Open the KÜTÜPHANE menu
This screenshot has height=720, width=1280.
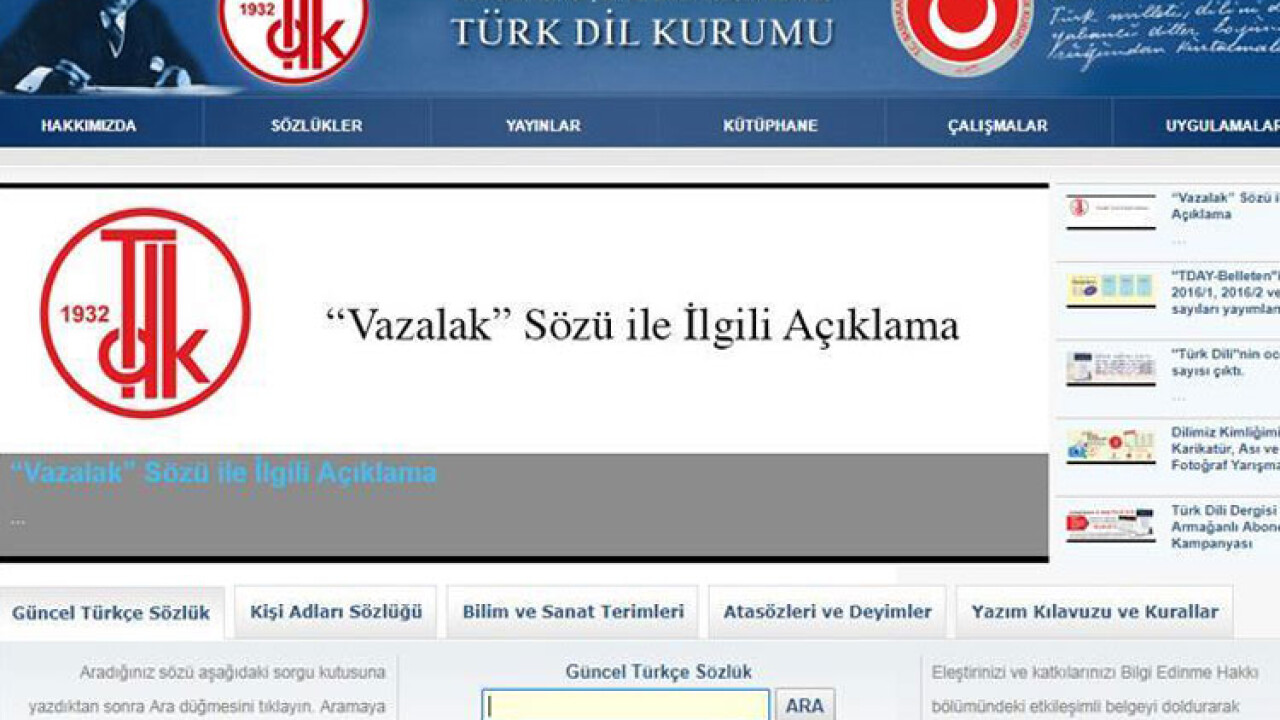pos(770,126)
